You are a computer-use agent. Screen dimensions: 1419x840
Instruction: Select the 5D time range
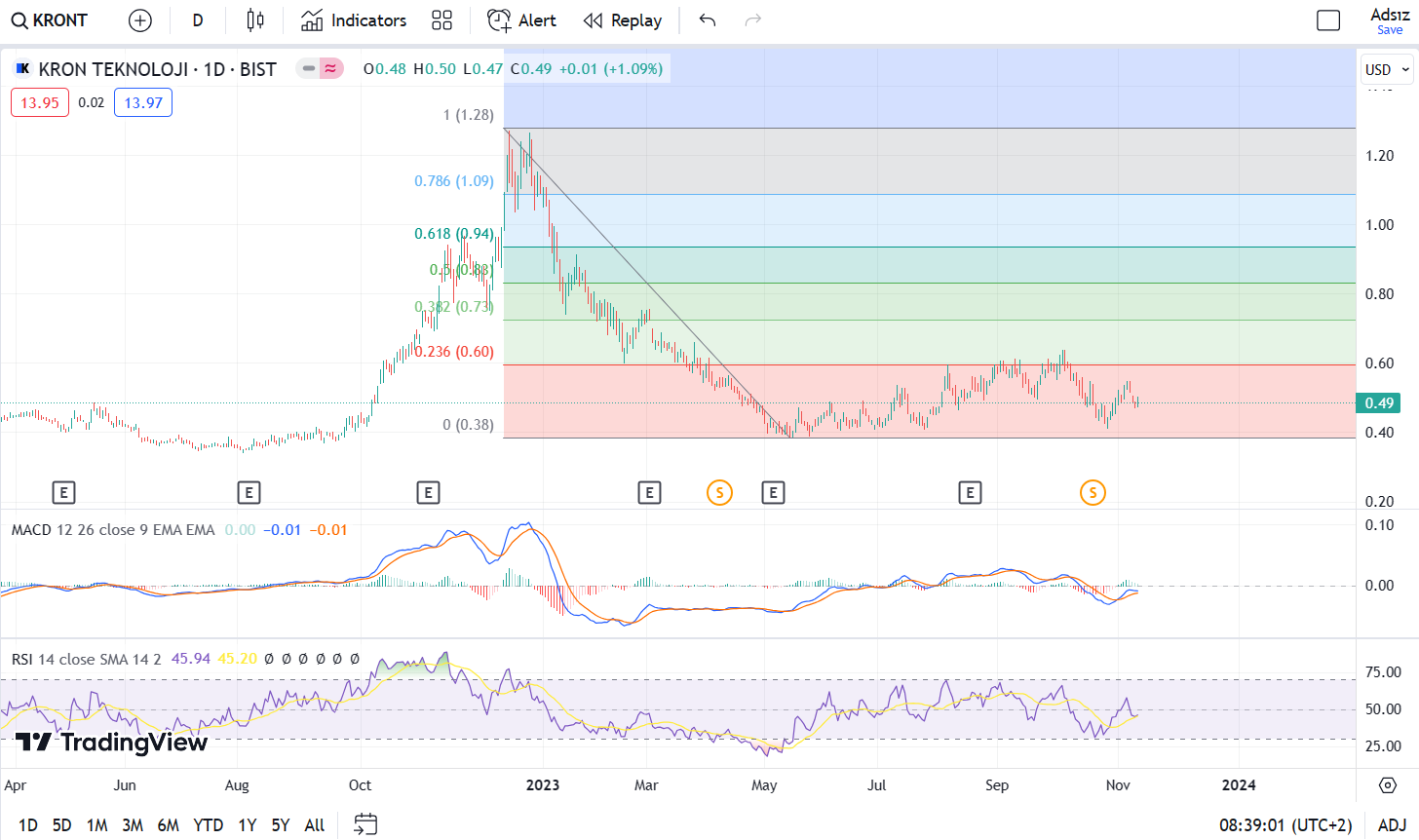61,825
